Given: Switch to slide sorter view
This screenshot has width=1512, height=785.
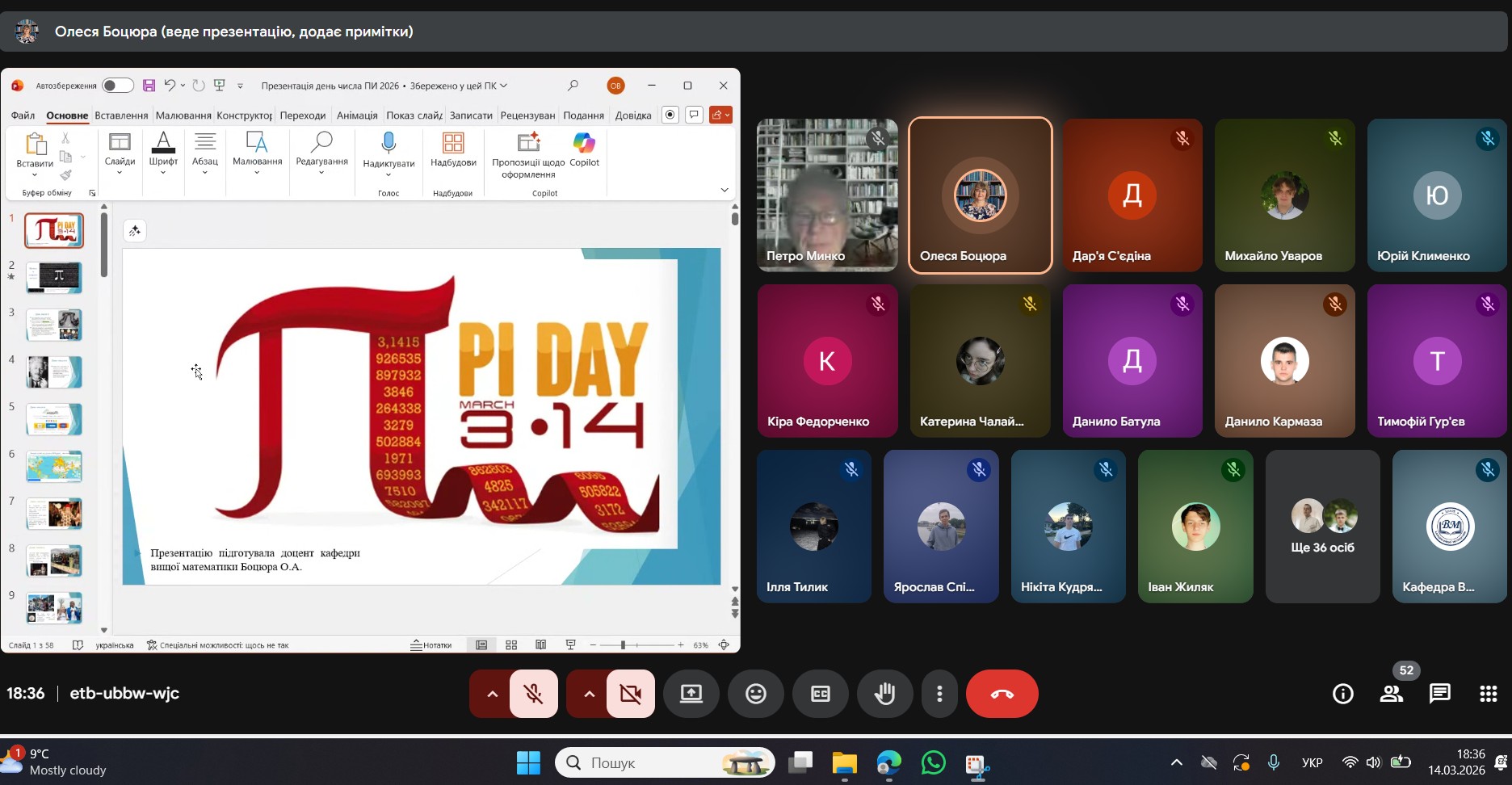Looking at the screenshot, I should click(511, 644).
